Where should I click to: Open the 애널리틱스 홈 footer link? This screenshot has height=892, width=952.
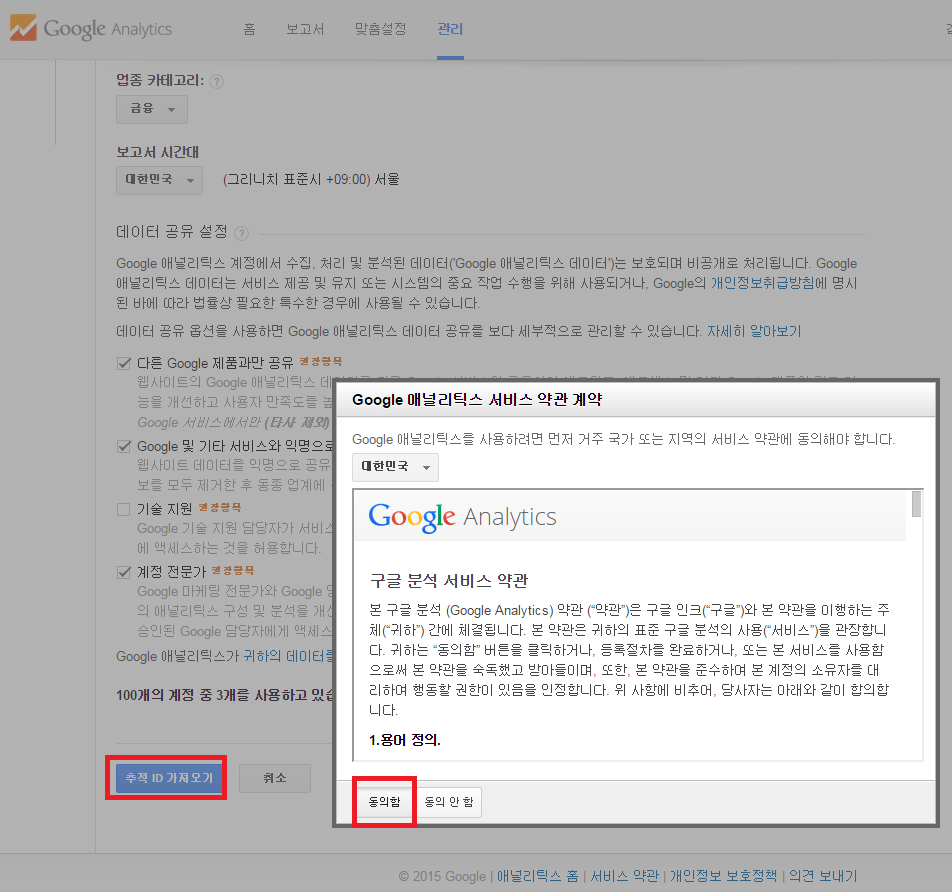click(537, 876)
